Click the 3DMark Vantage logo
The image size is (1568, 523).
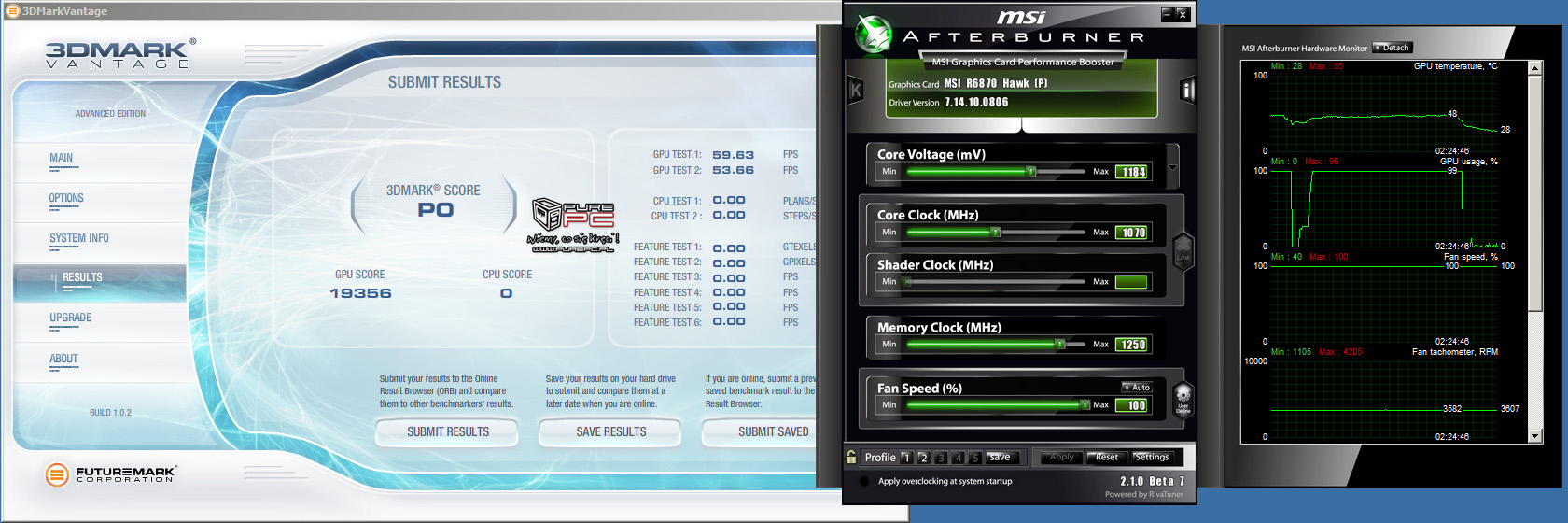120,53
